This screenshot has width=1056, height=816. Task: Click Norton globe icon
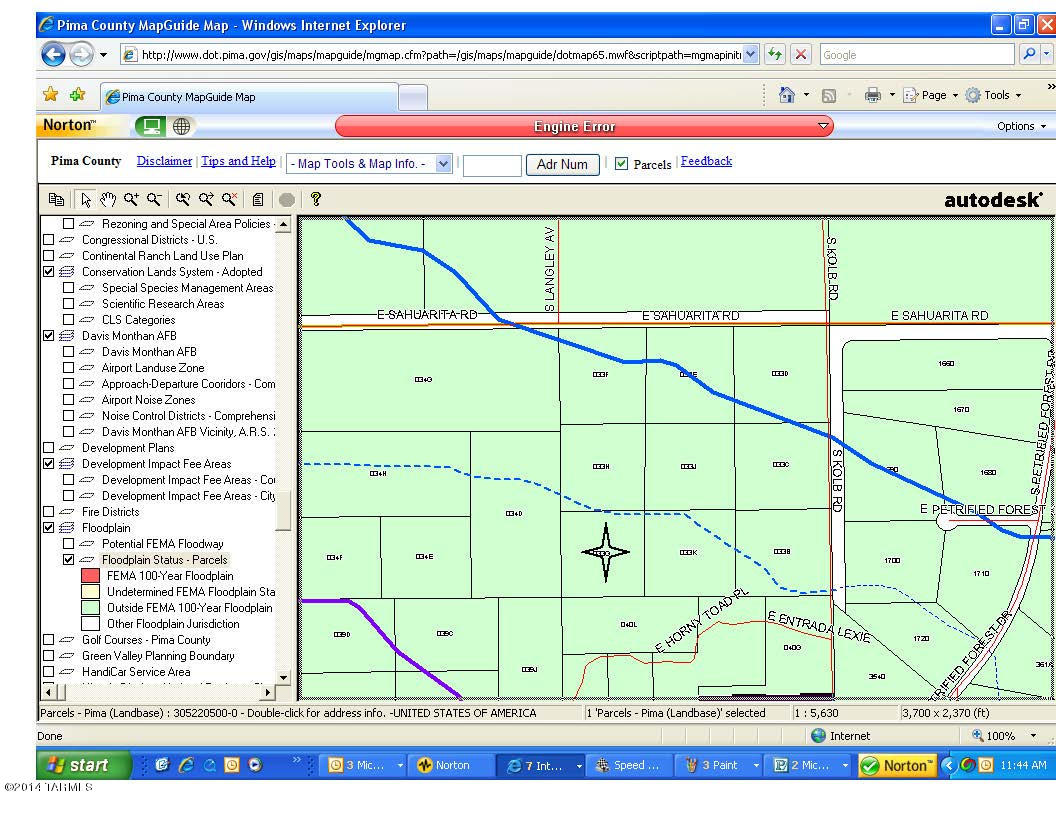pos(181,126)
